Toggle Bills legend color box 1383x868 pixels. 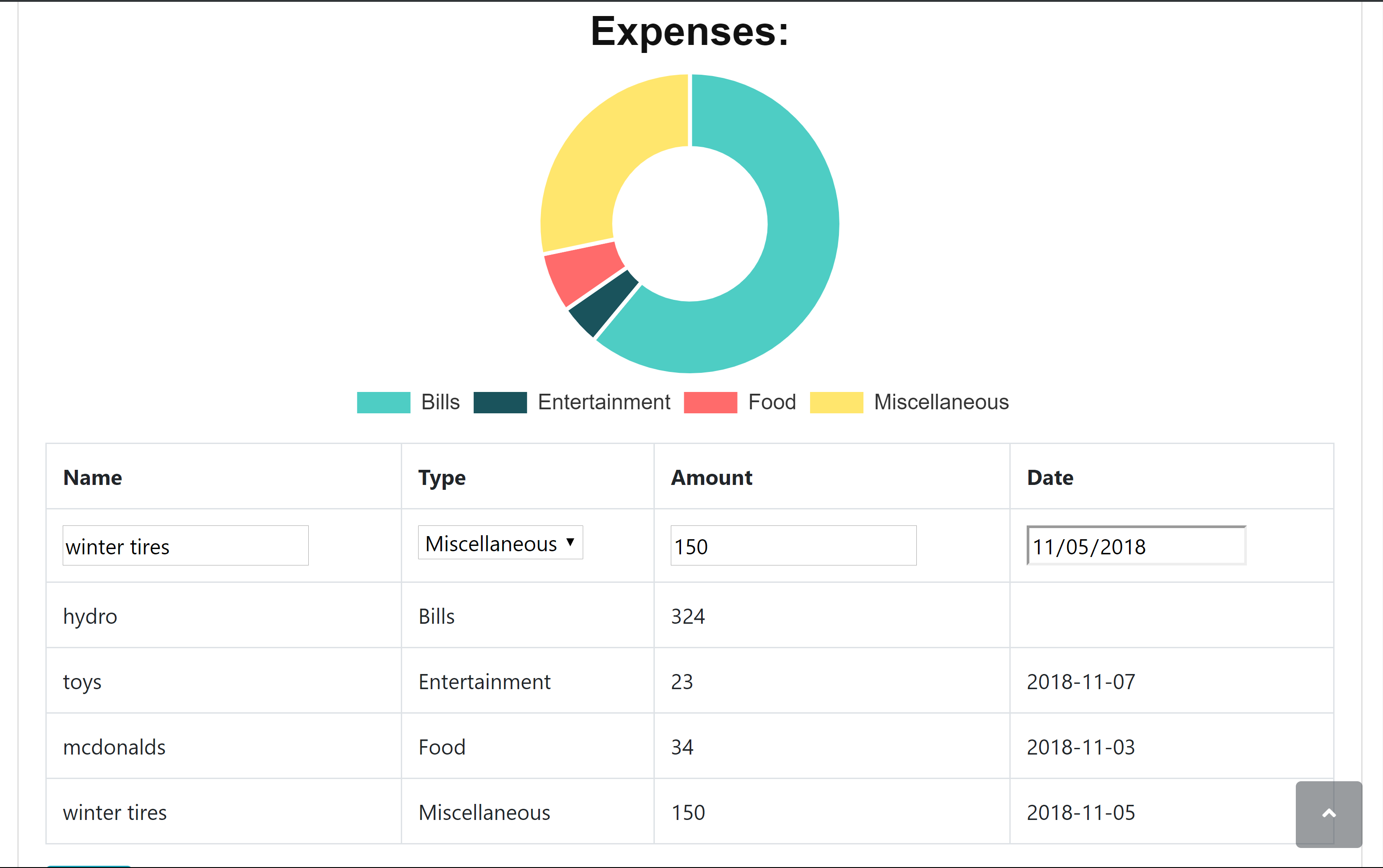(383, 403)
